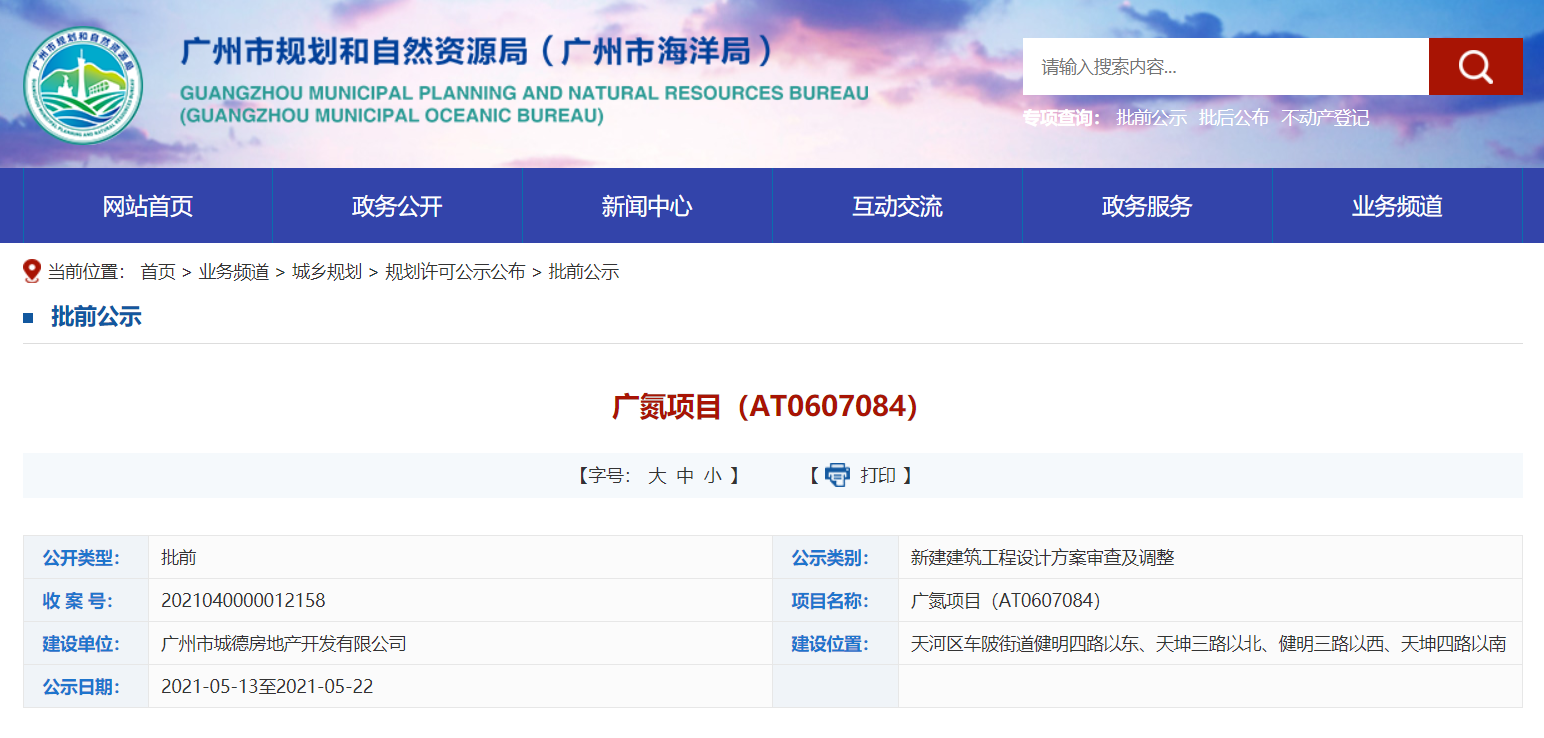This screenshot has width=1544, height=738.
Task: Click 业务频道 in the breadcrumb
Action: [234, 272]
